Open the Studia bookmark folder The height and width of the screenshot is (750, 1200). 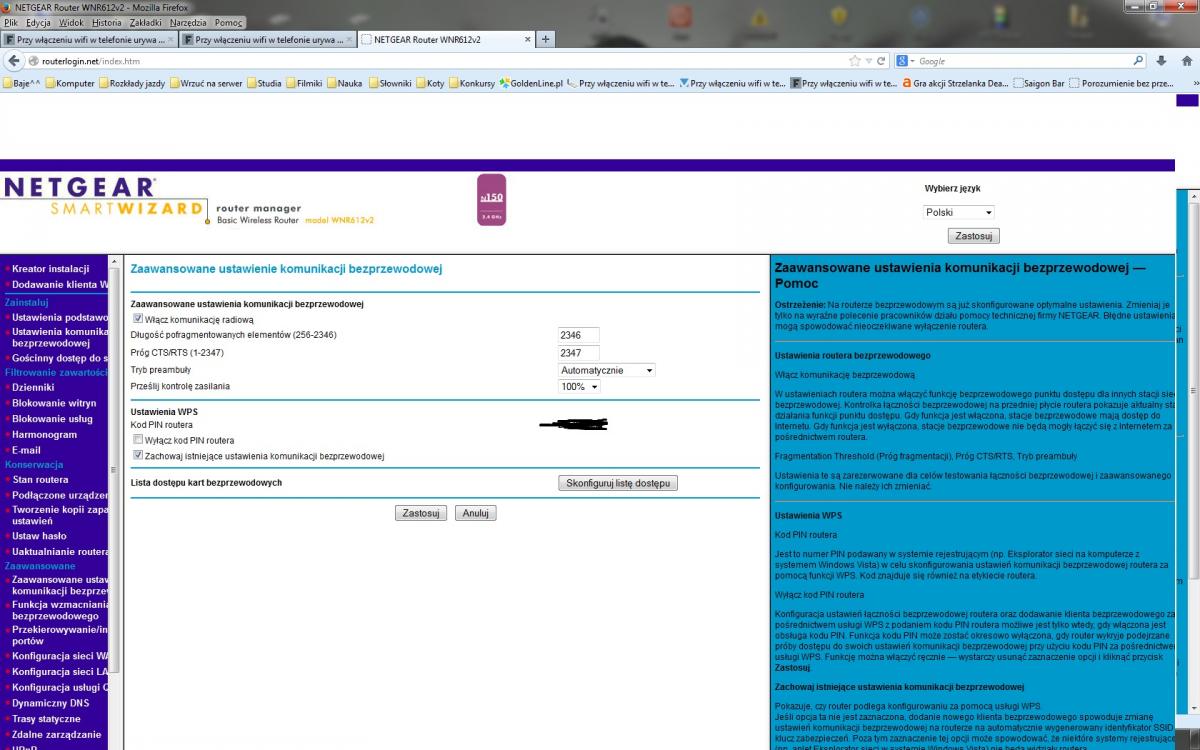pos(264,83)
